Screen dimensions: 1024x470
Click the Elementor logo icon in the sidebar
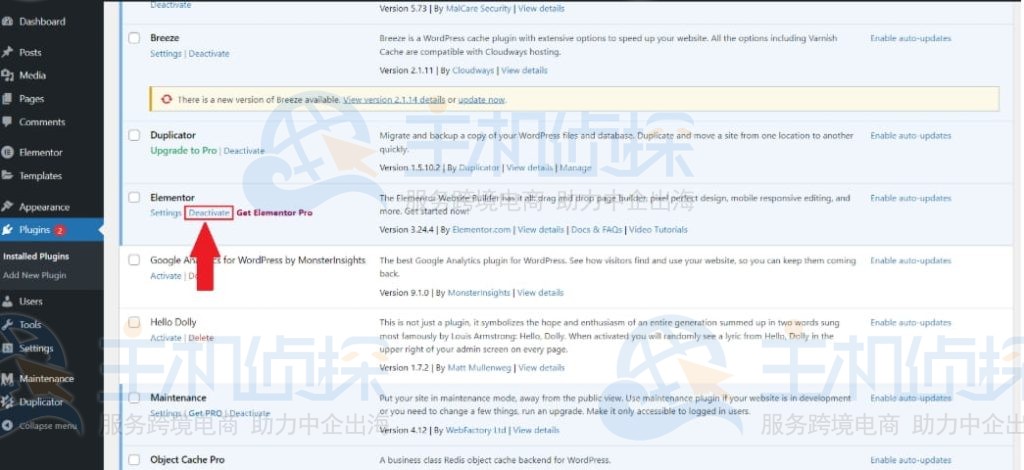(7, 152)
